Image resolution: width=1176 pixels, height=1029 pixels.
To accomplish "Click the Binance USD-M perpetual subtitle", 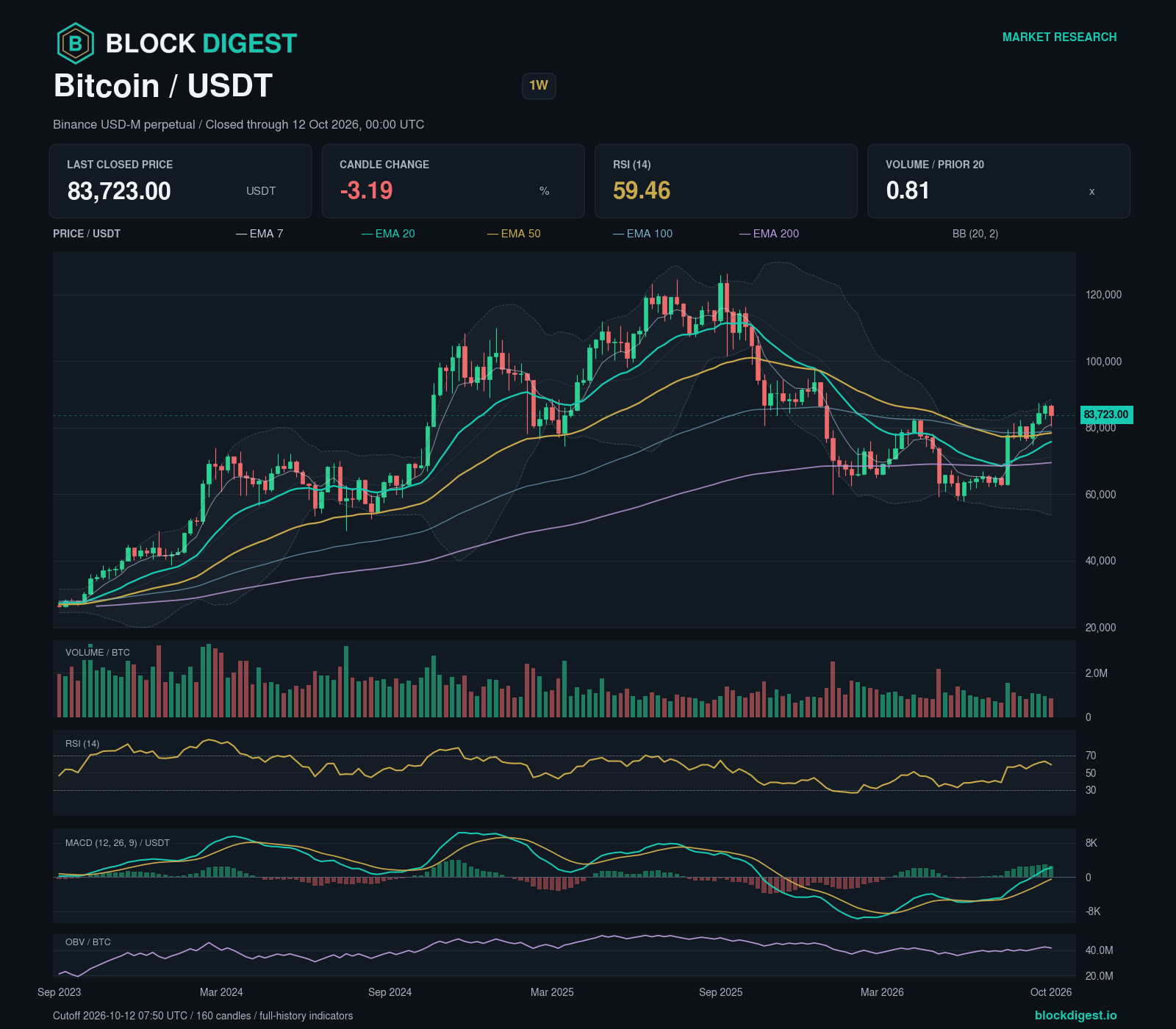I will tap(239, 125).
